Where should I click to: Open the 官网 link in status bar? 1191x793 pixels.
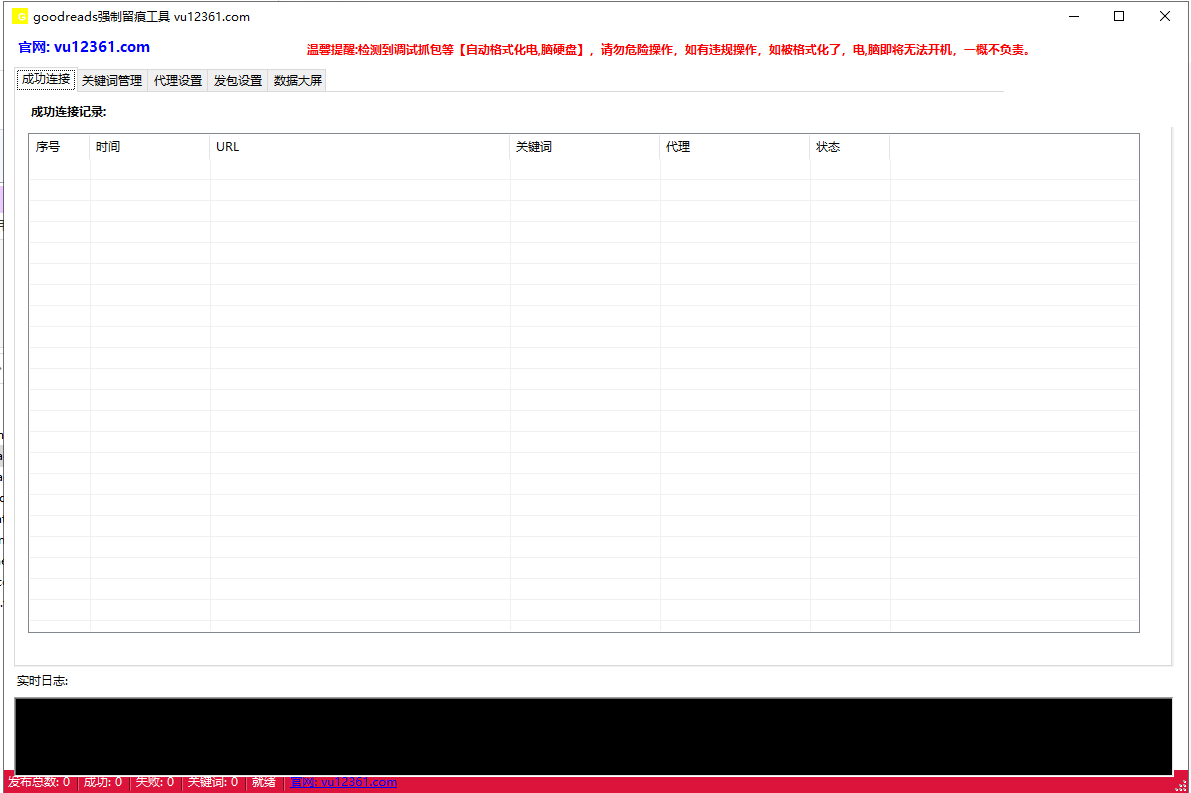pos(343,782)
